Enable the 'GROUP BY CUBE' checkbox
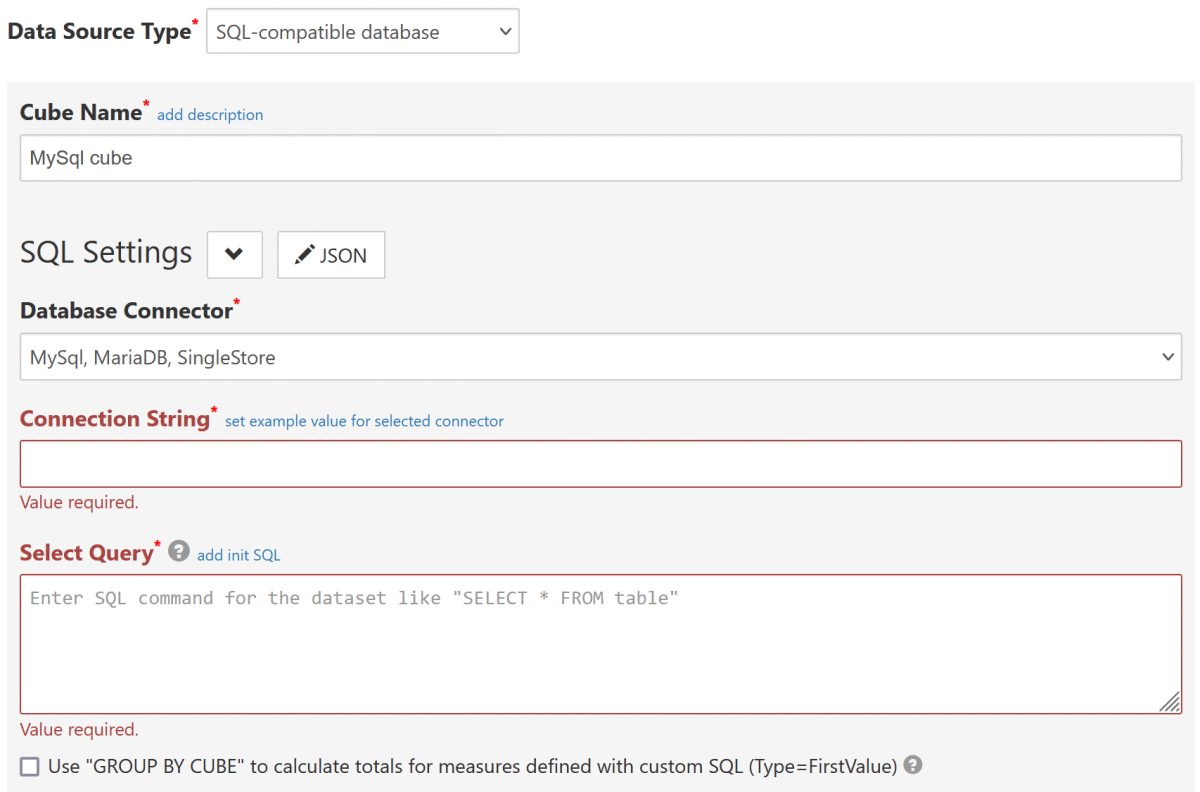The width and height of the screenshot is (1200, 792). 30,767
